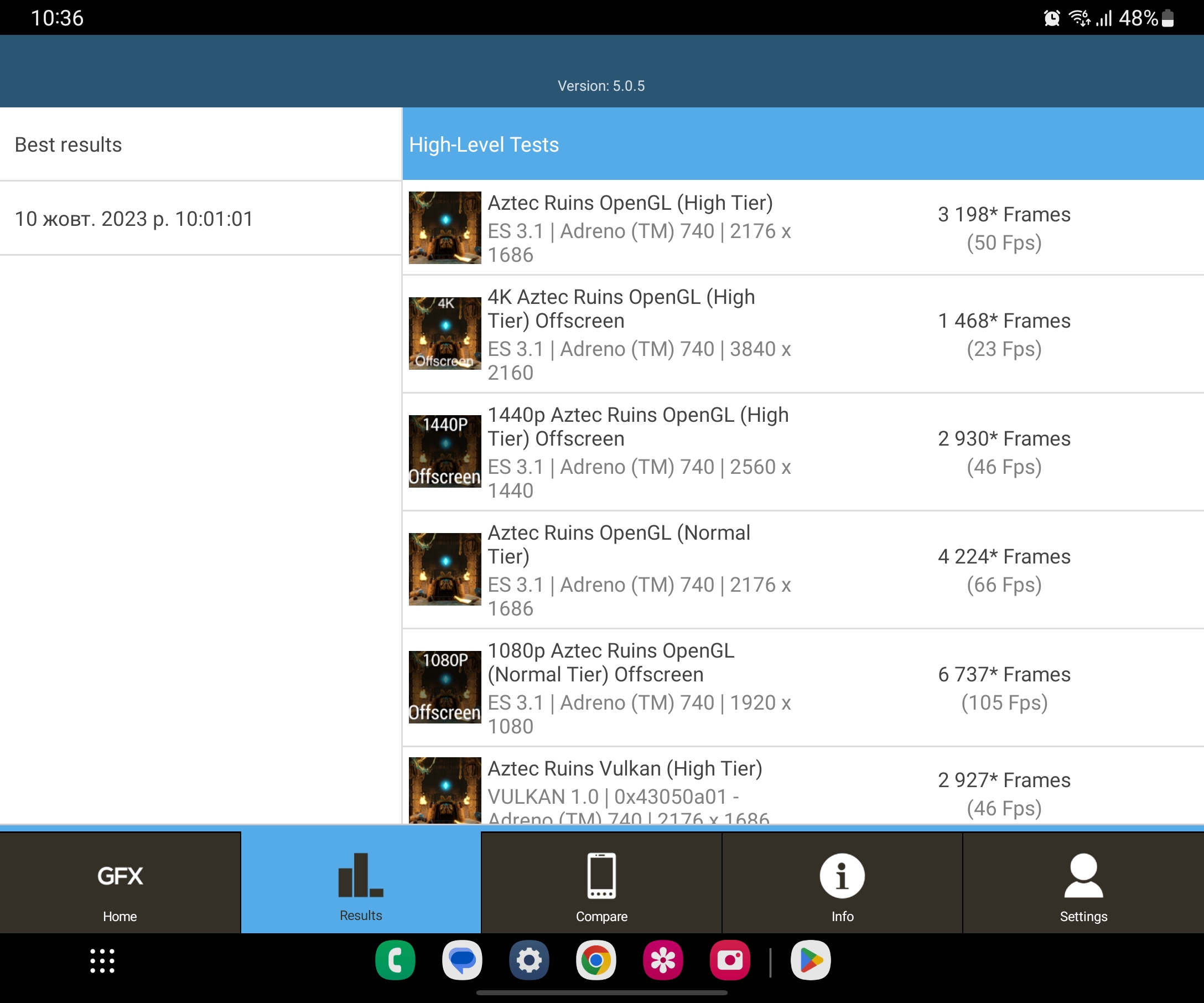Viewport: 1204px width, 1003px height.
Task: Open the Info tab icon
Action: 842,876
